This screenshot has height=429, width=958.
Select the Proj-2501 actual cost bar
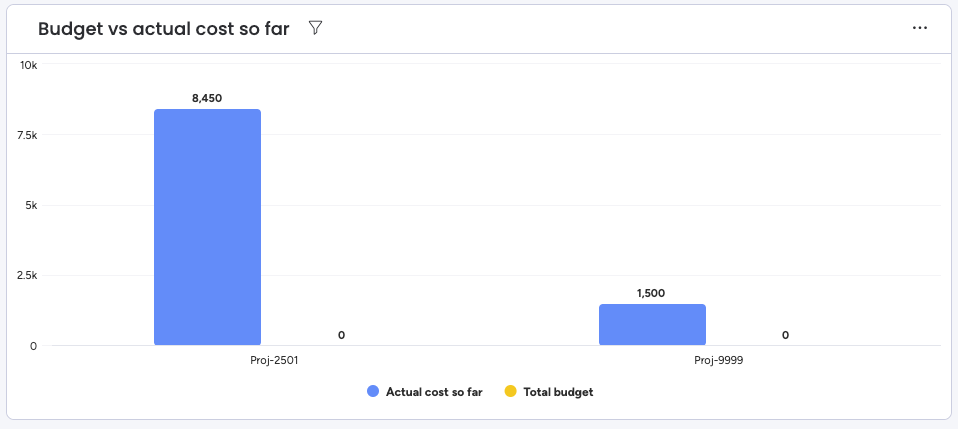click(x=207, y=227)
